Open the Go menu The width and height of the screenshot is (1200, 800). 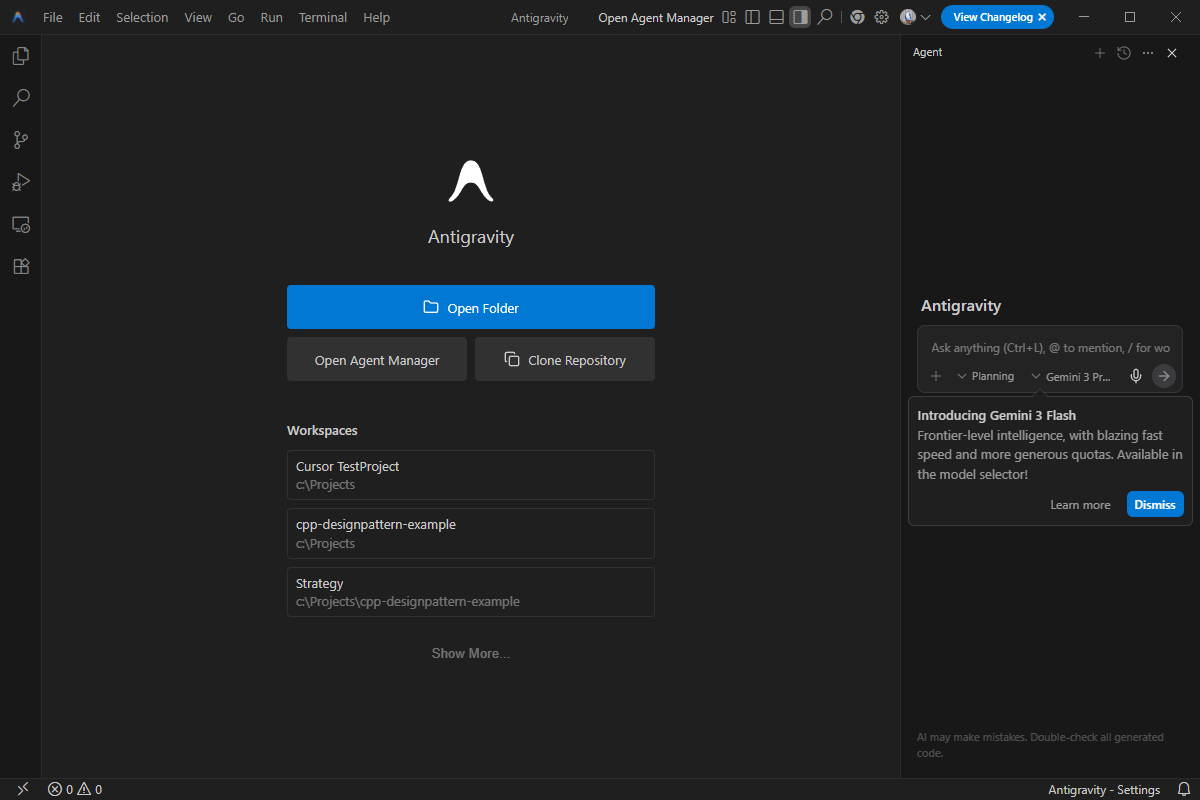coord(236,17)
